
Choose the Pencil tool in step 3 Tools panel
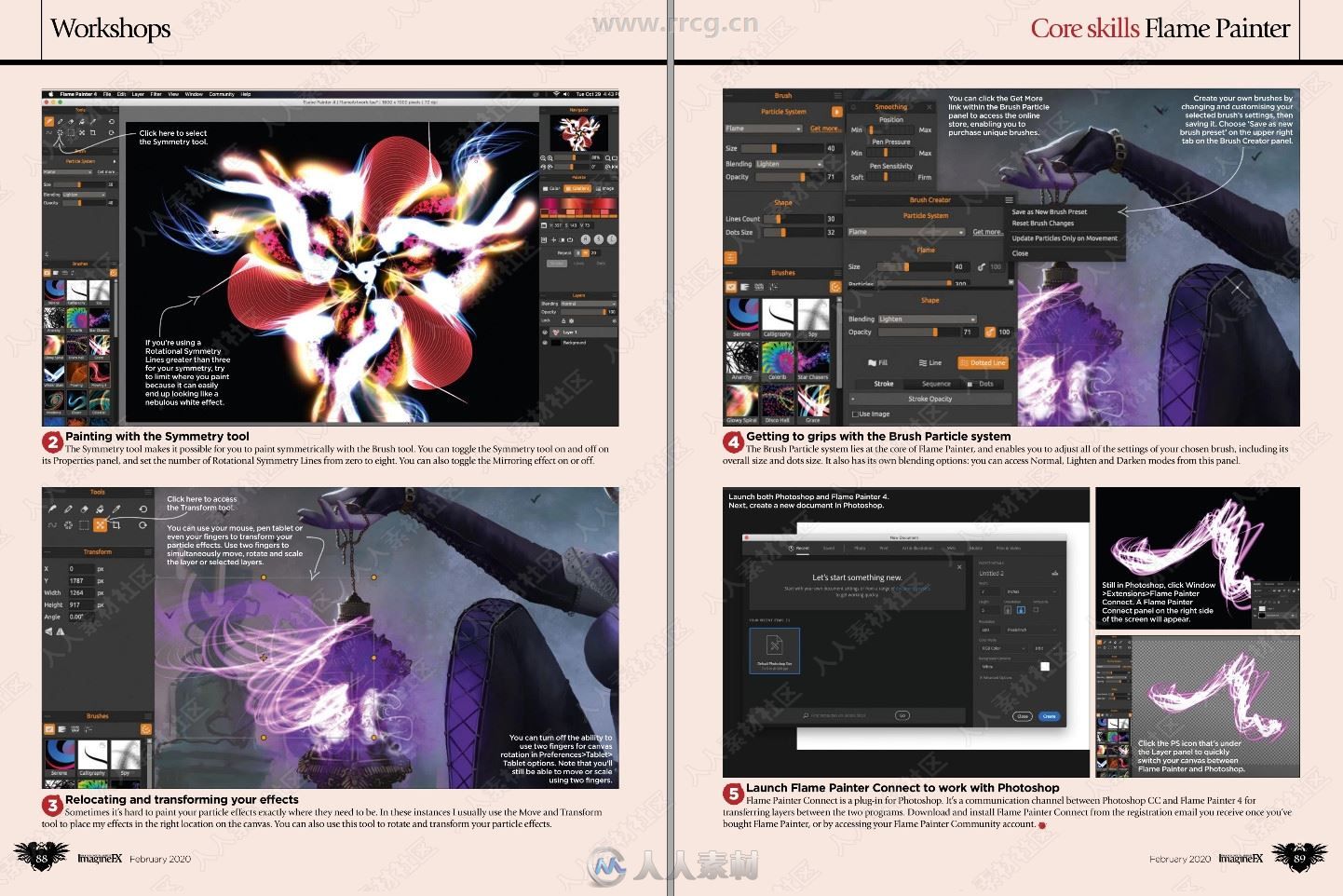click(68, 509)
